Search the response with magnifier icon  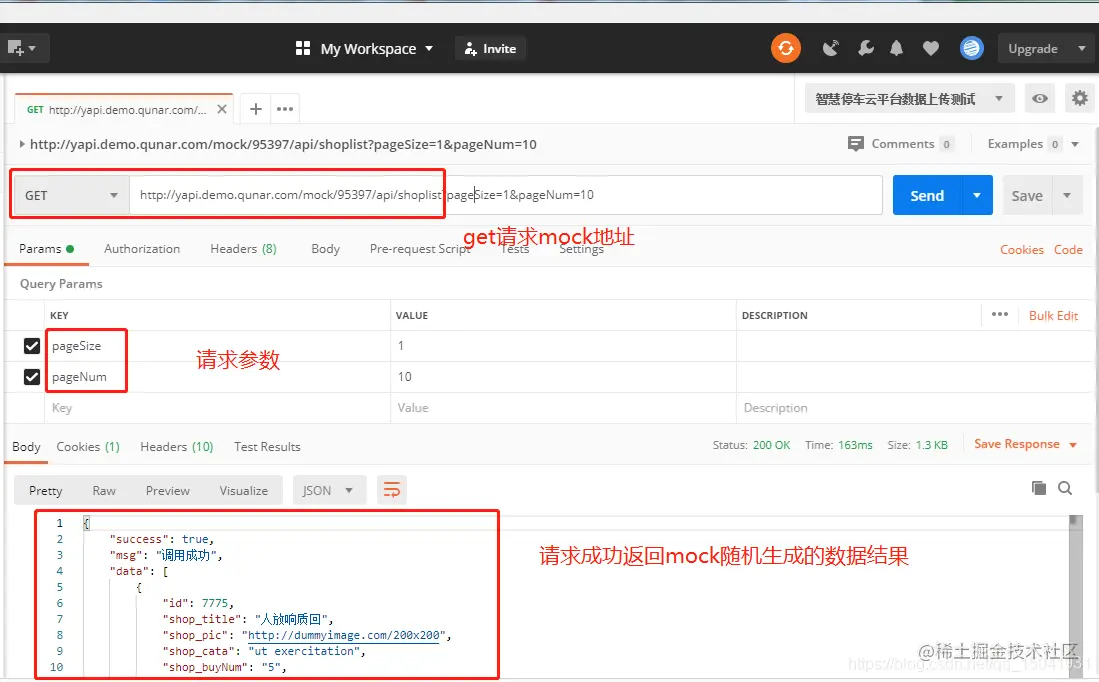[1065, 488]
